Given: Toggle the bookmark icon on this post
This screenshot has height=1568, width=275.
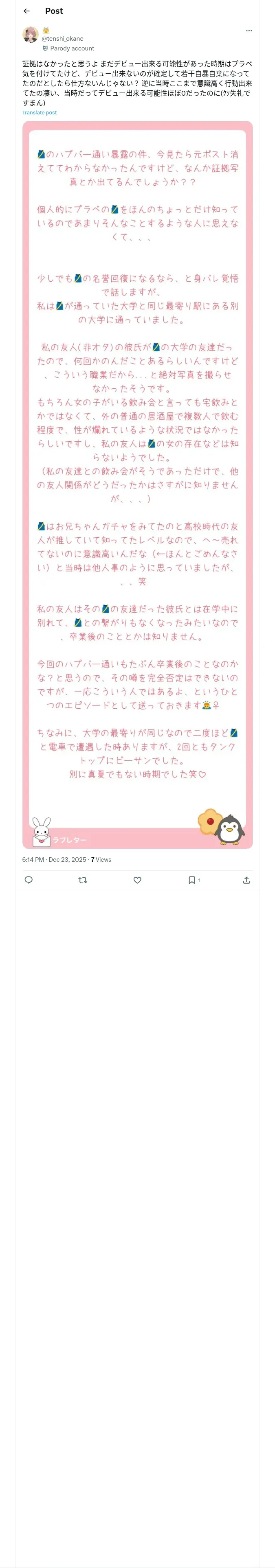Looking at the screenshot, I should coord(191,880).
